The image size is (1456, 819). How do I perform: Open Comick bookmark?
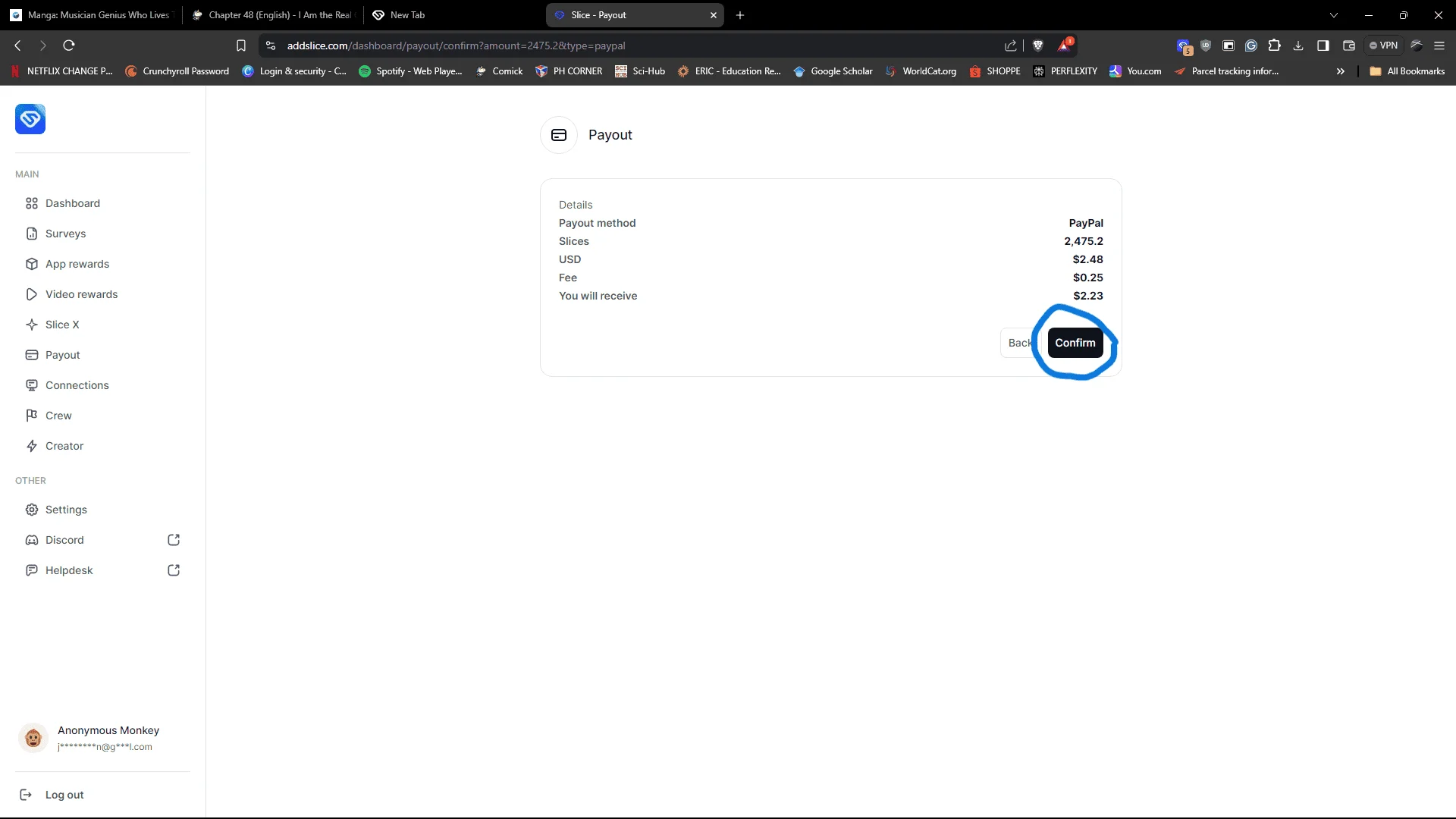[x=499, y=71]
